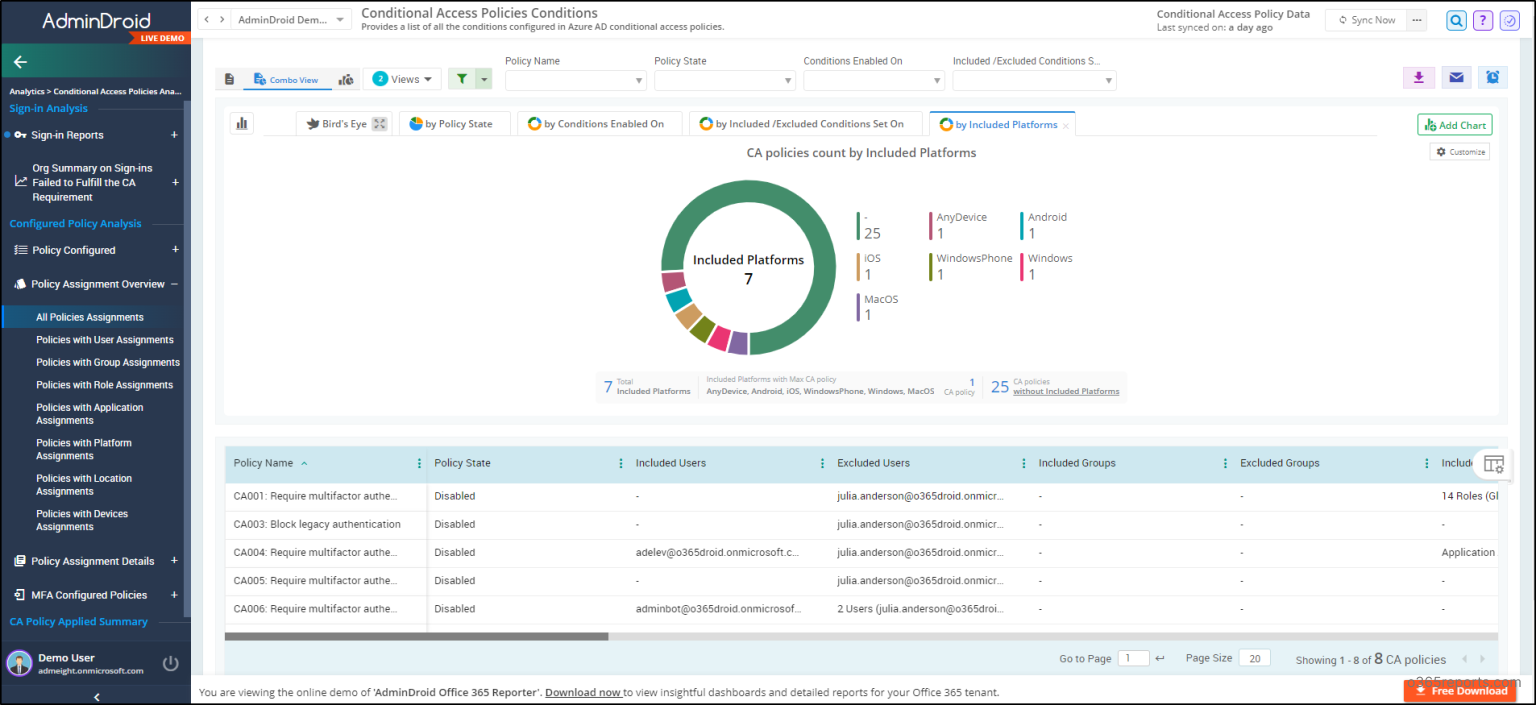Image resolution: width=1536 pixels, height=705 pixels.
Task: Switch to chart-only view icon
Action: coord(346,79)
